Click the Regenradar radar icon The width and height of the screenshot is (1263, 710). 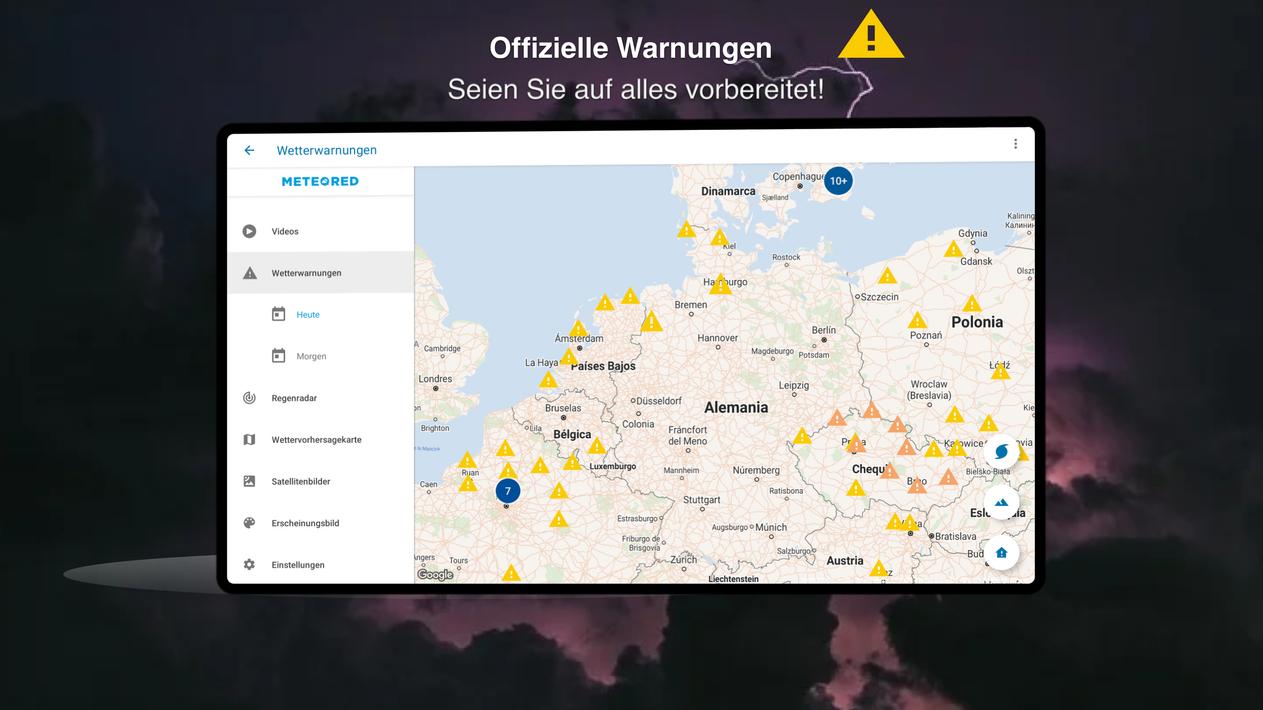coord(249,398)
